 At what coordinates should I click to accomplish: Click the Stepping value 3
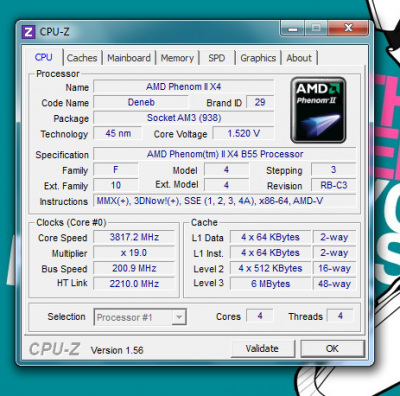pyautogui.click(x=334, y=170)
